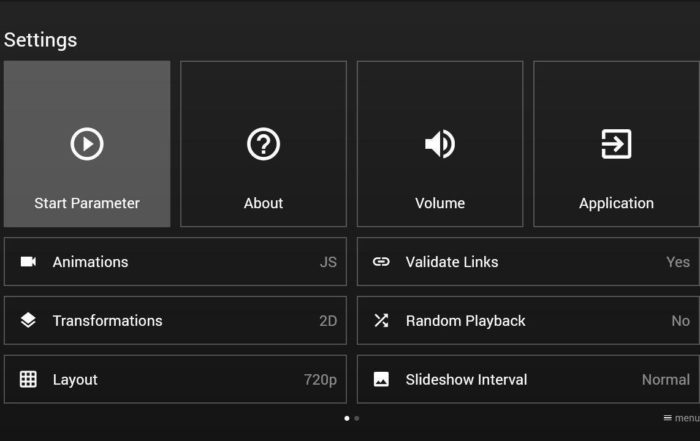This screenshot has height=441, width=700.
Task: Click the Layout grid icon
Action: 28,380
